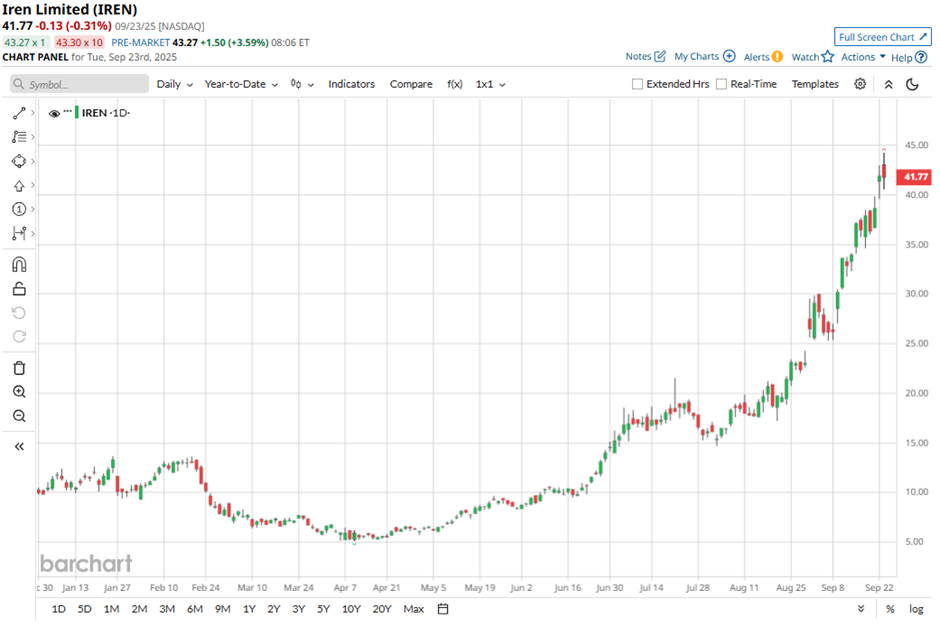Select the 6M time range
This screenshot has width=940, height=627.
tap(195, 609)
